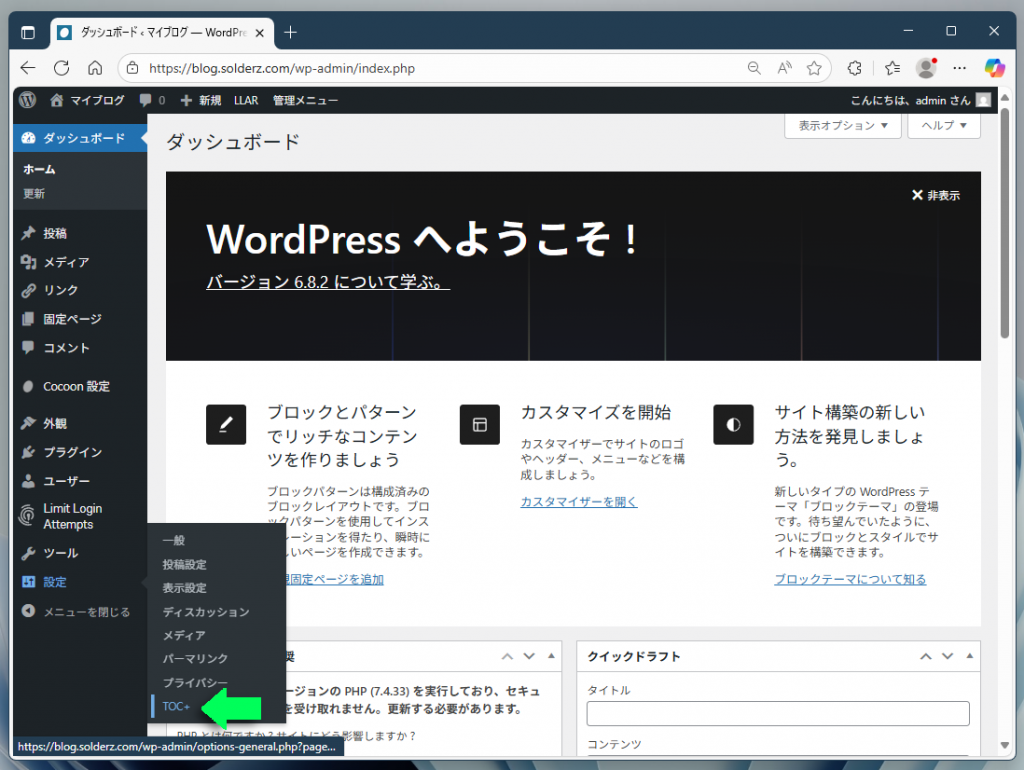Hide the welcome panel with 非表示
1024x770 pixels.
pos(936,195)
